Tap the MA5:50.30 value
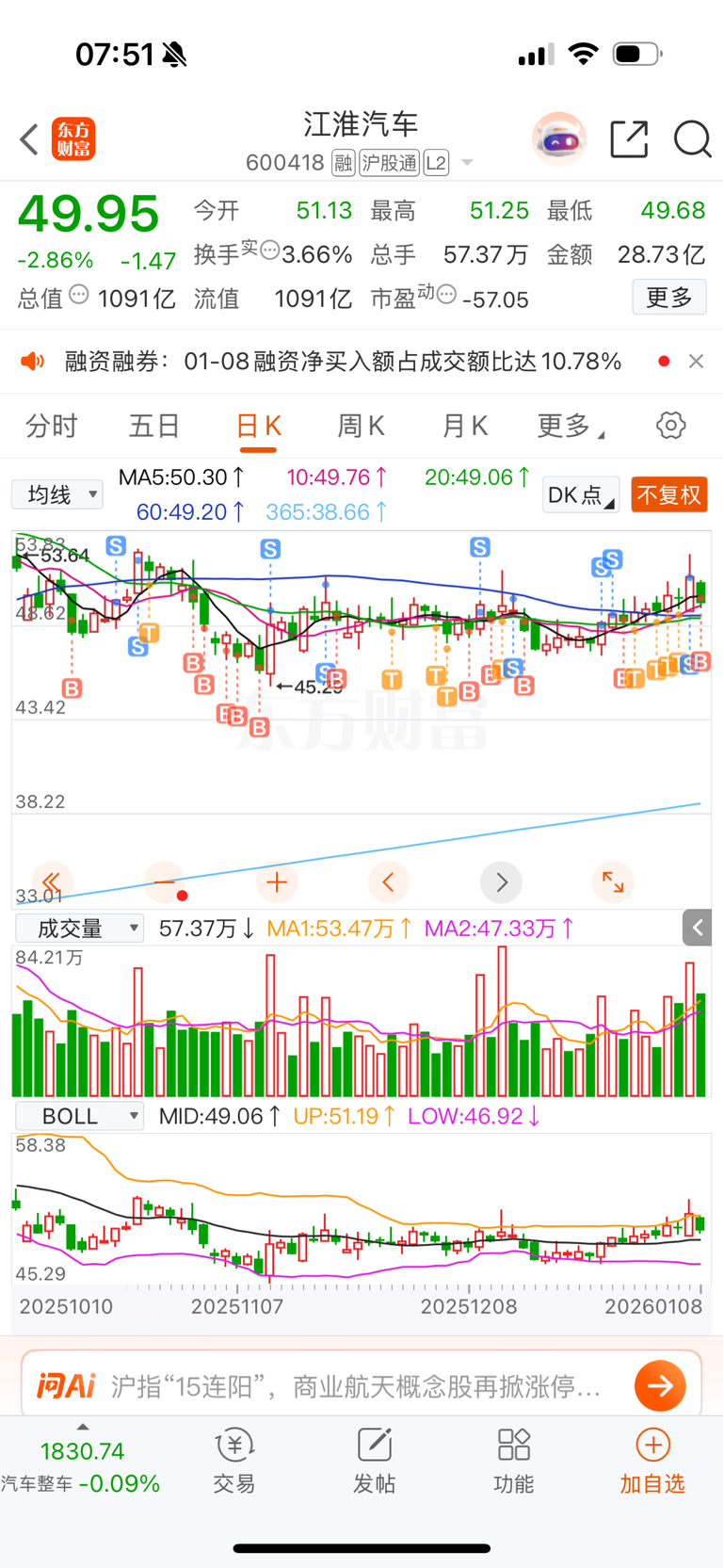This screenshot has height=1568, width=724. pyautogui.click(x=182, y=477)
